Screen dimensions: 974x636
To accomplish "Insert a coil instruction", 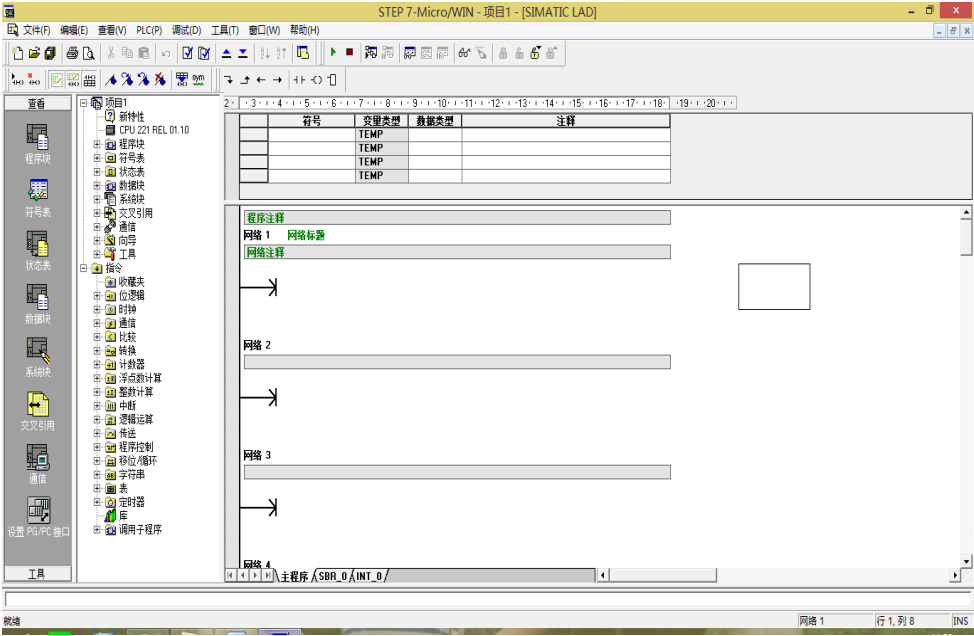I will (316, 80).
